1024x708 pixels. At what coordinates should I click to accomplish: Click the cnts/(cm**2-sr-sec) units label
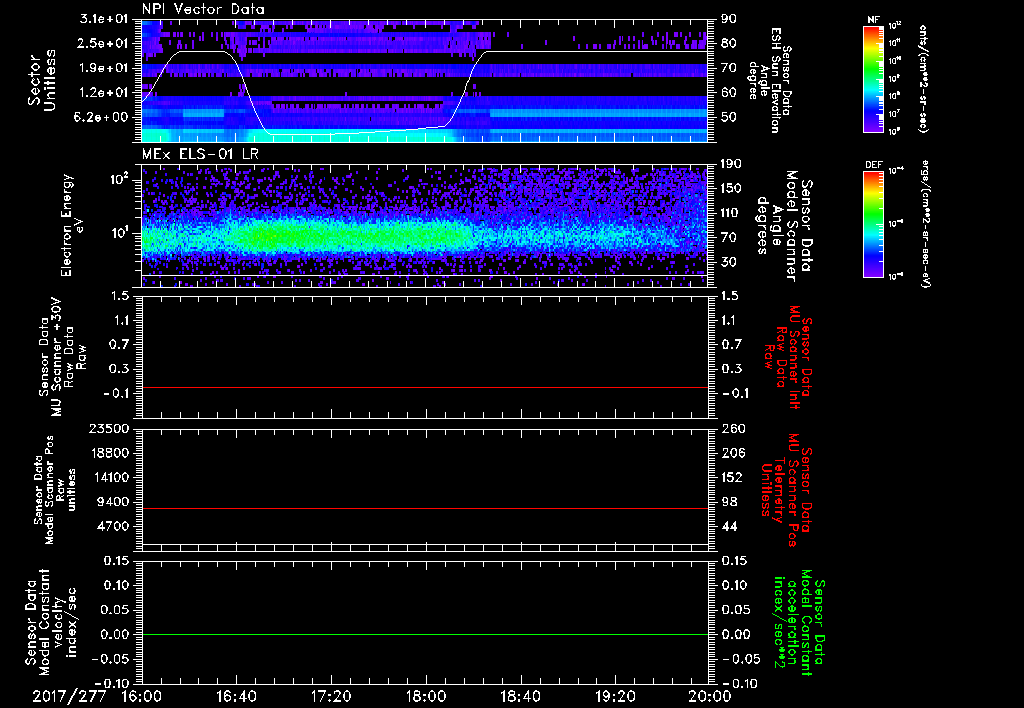coord(923,78)
